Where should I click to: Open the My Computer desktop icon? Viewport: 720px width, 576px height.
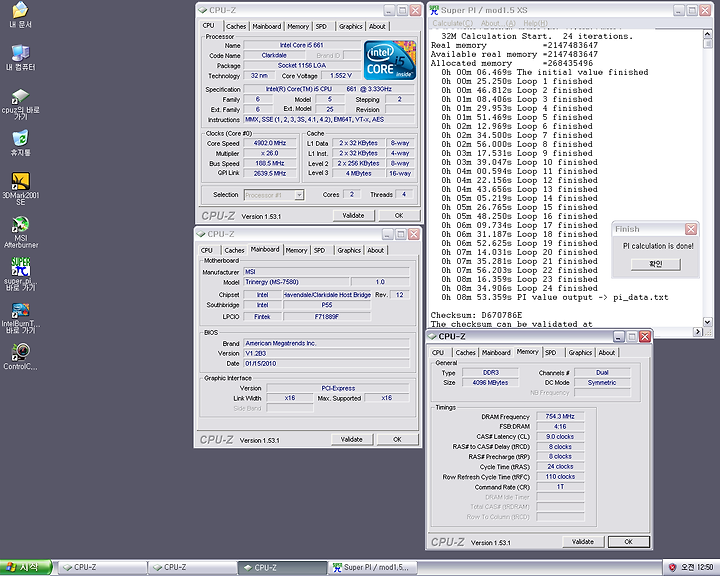click(20, 57)
